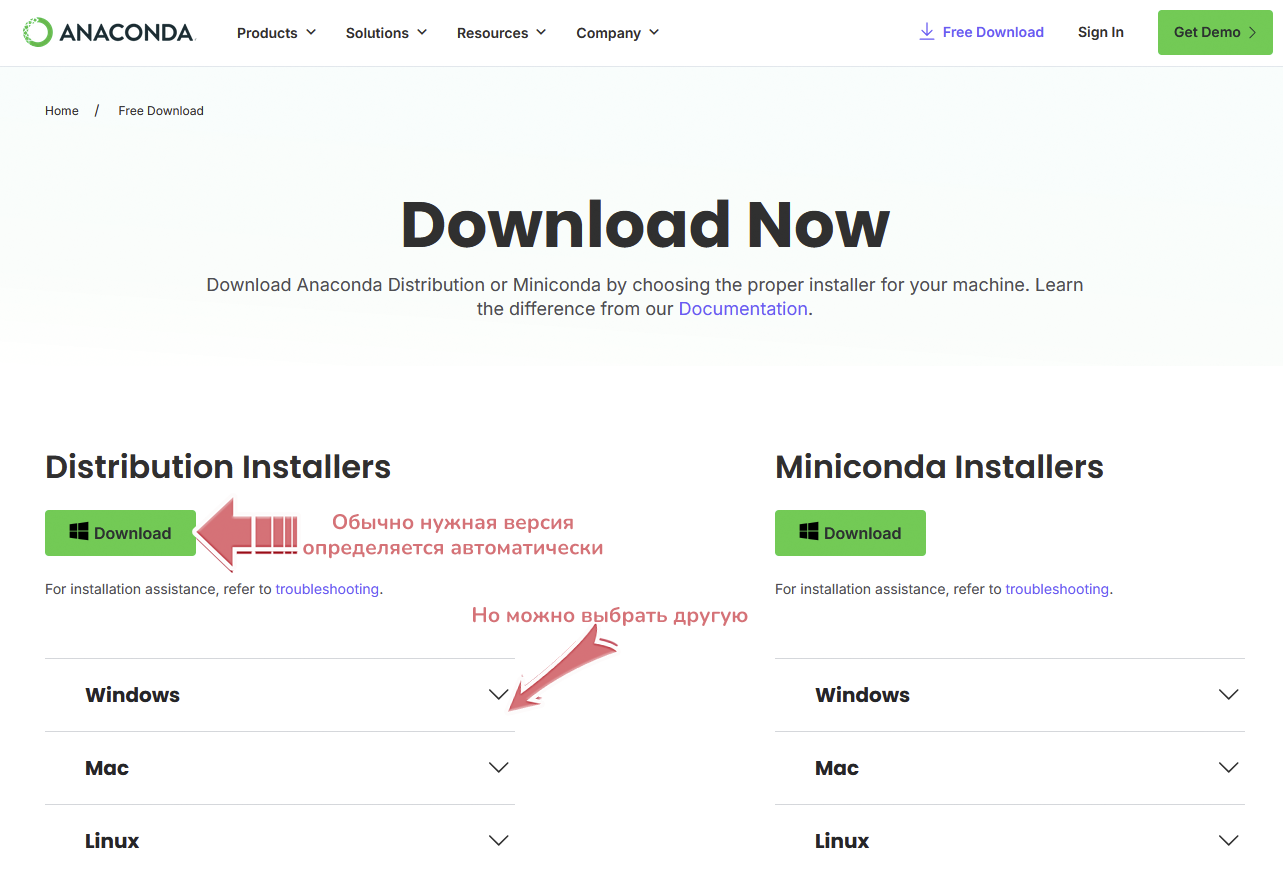1283x873 pixels.
Task: Click the Sign In link
Action: [x=1100, y=32]
